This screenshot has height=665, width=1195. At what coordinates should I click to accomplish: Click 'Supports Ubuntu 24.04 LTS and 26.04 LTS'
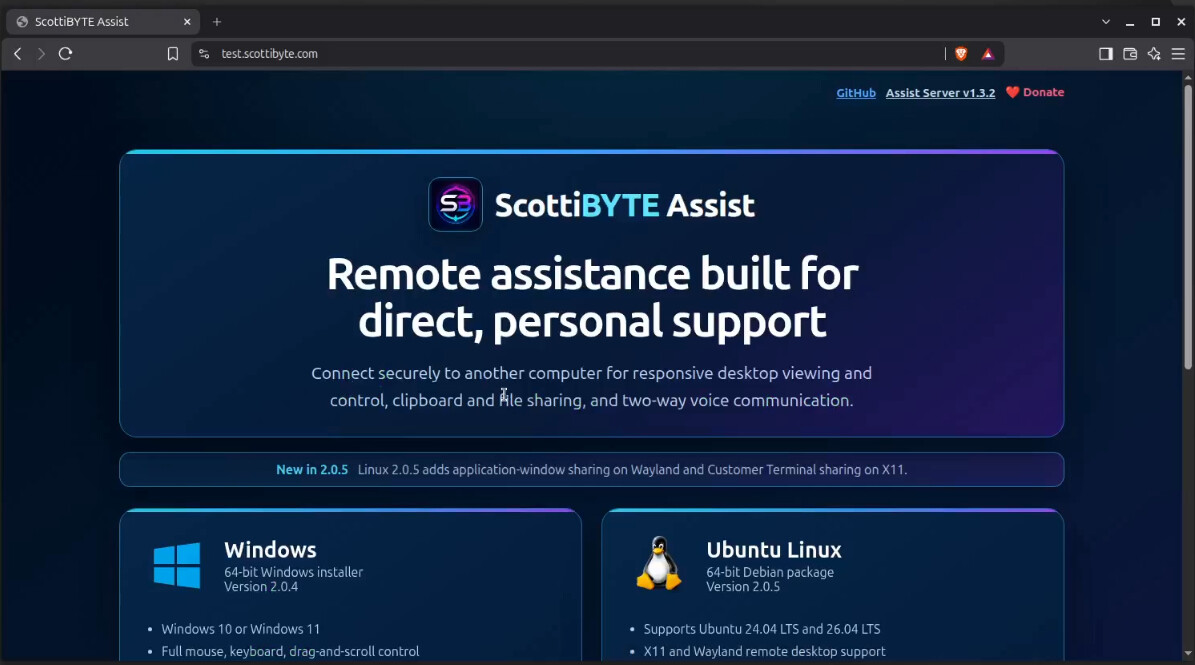[x=762, y=629]
